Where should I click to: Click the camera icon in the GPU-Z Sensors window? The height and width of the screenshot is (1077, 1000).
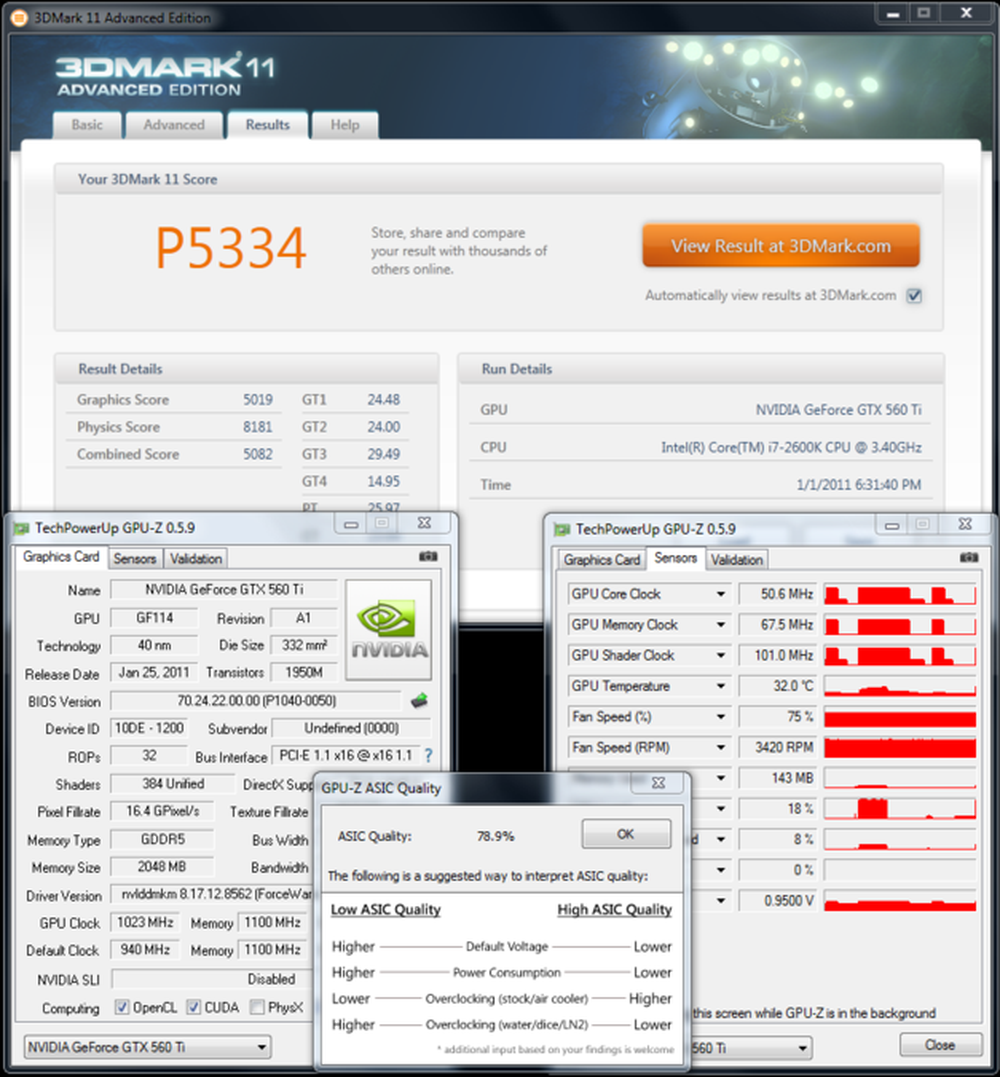pyautogui.click(x=968, y=558)
